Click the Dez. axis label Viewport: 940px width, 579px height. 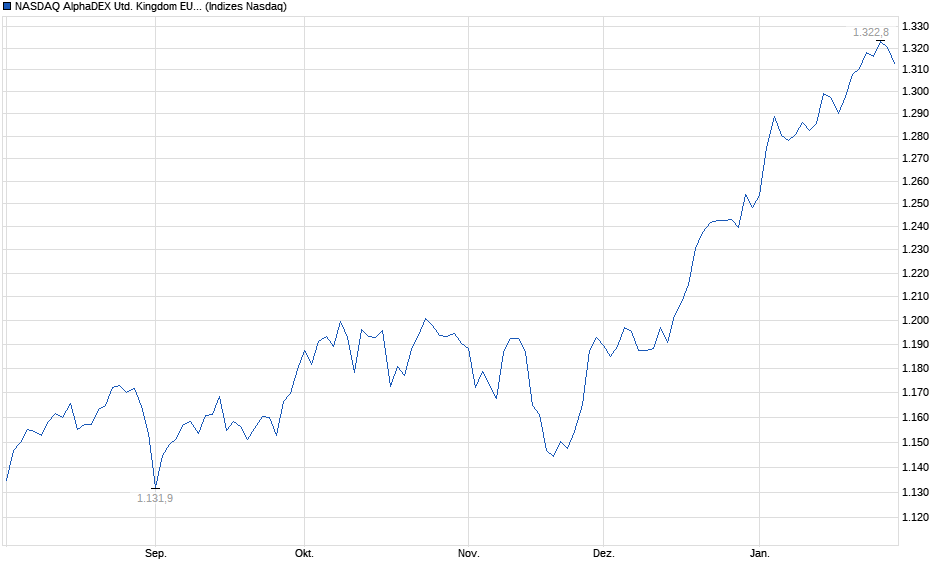pos(604,552)
